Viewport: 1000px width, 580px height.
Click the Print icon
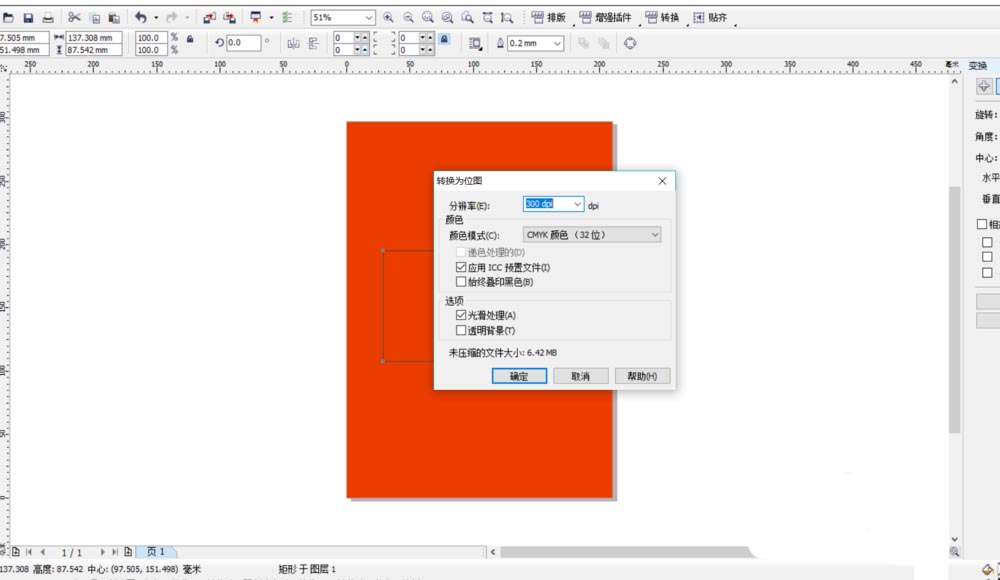tap(49, 17)
